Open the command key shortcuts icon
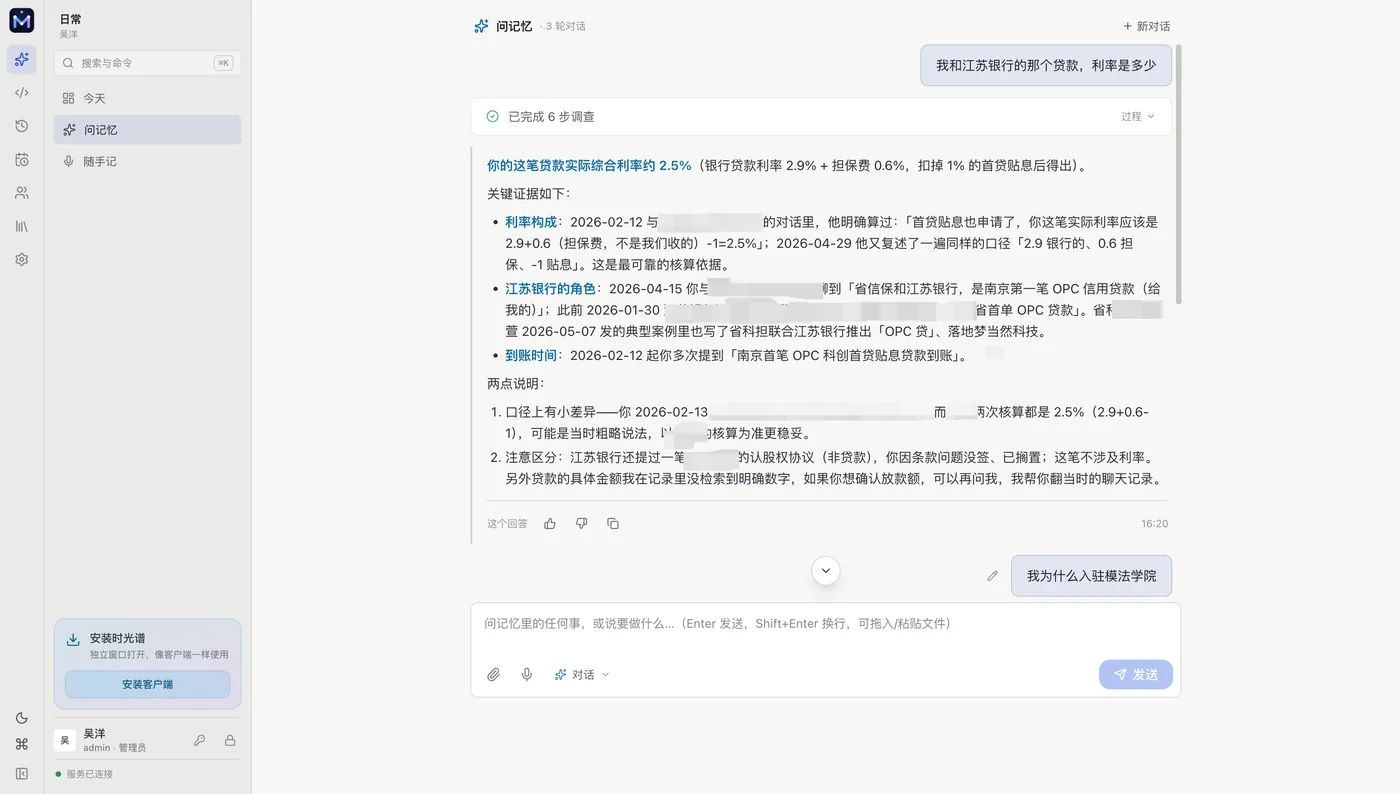1400x794 pixels. pos(22,744)
